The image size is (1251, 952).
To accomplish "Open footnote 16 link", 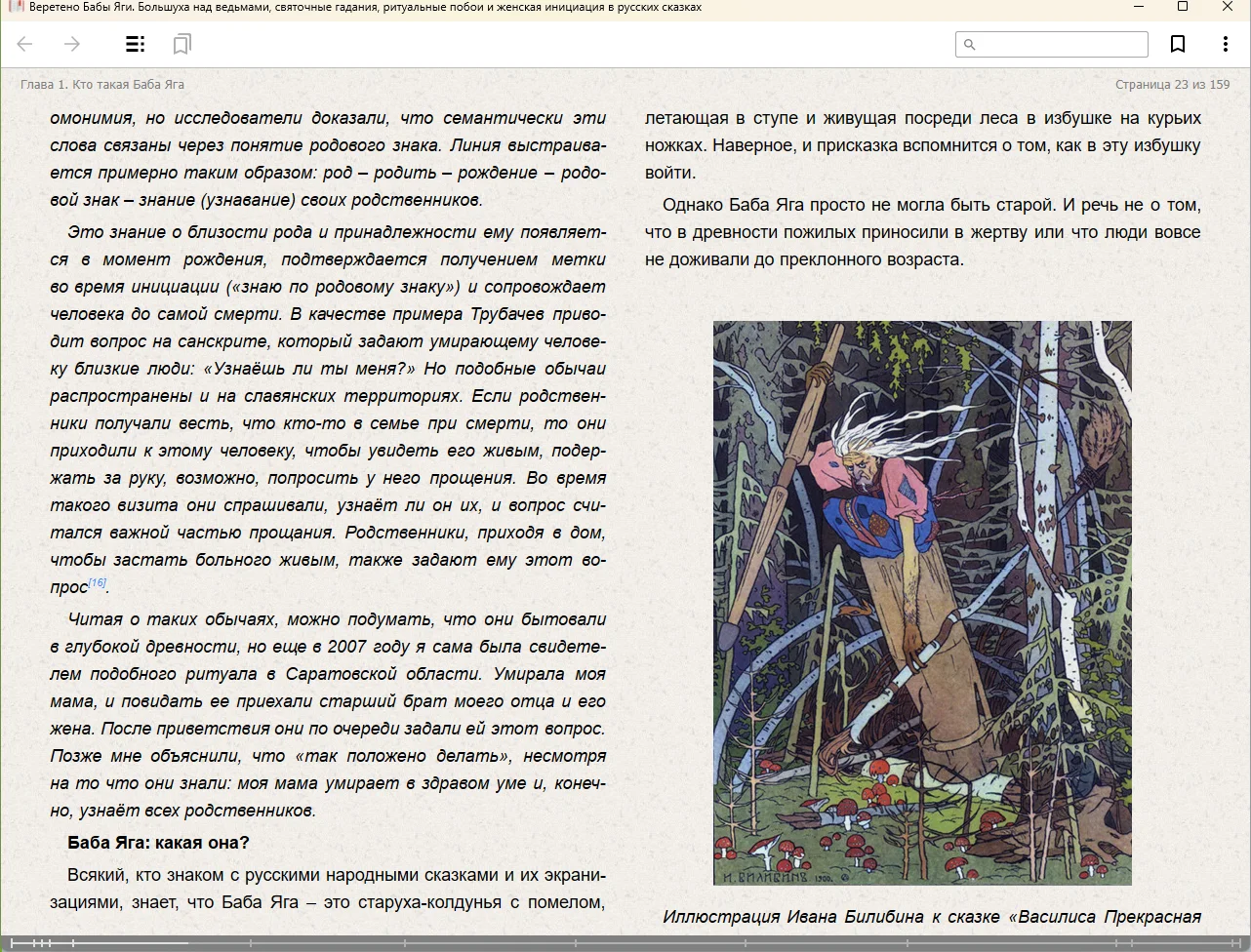I will coord(97,582).
